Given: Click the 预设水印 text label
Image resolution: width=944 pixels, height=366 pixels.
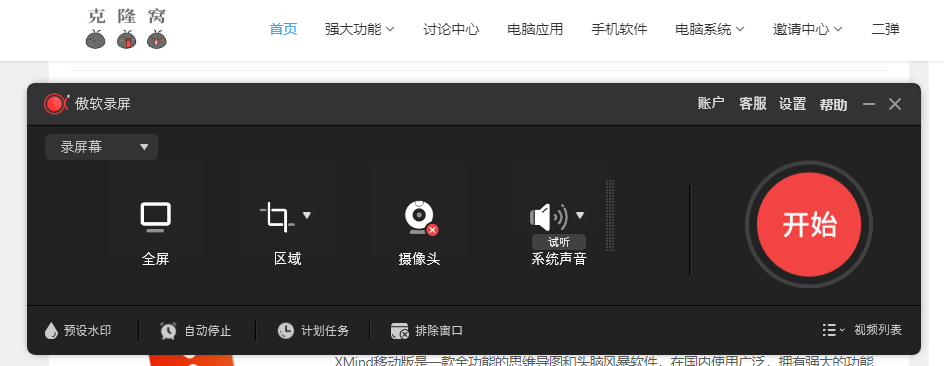Looking at the screenshot, I should coord(87,330).
